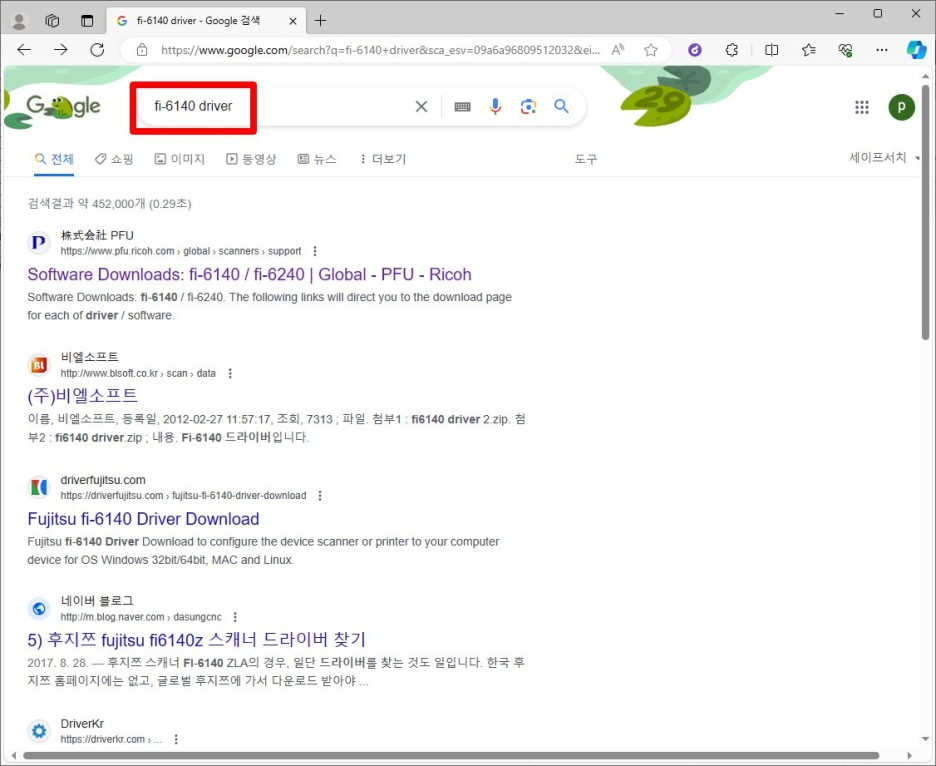Open Fujitsu fi-6140 Driver Download link
Viewport: 936px width, 766px height.
143,519
